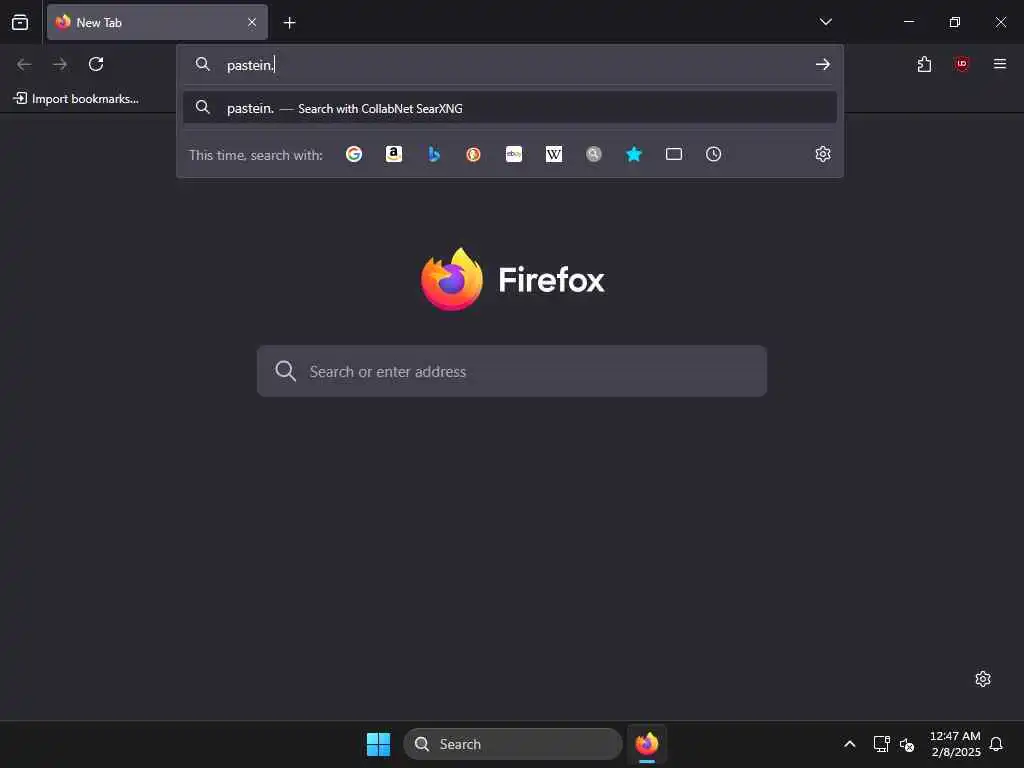Expand the list all tabs dropdown
The image size is (1024, 768).
pos(825,22)
